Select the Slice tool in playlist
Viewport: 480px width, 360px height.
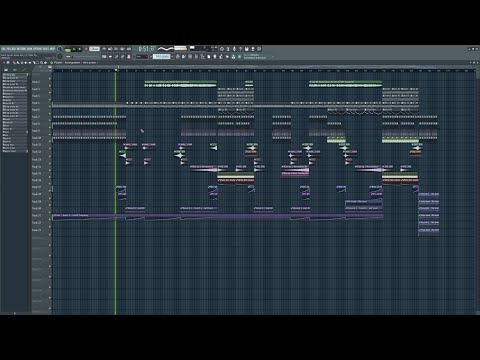pyautogui.click(x=34, y=63)
